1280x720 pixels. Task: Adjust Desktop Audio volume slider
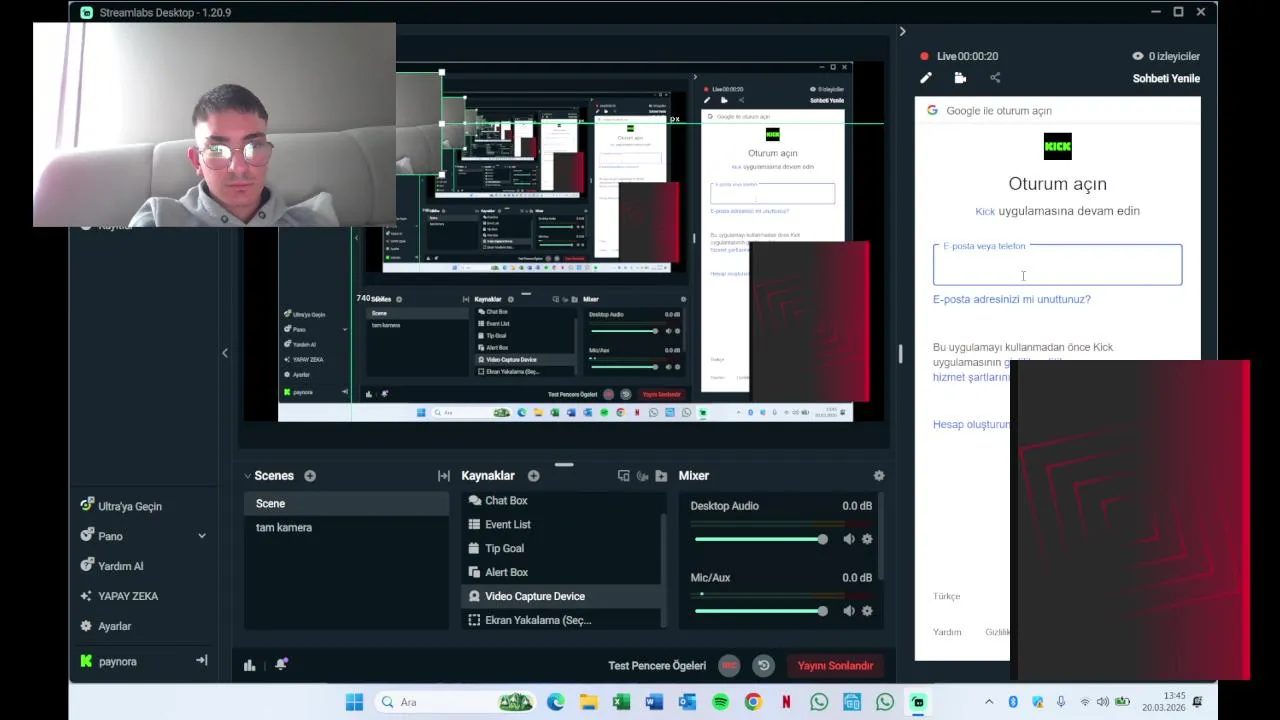click(x=761, y=539)
